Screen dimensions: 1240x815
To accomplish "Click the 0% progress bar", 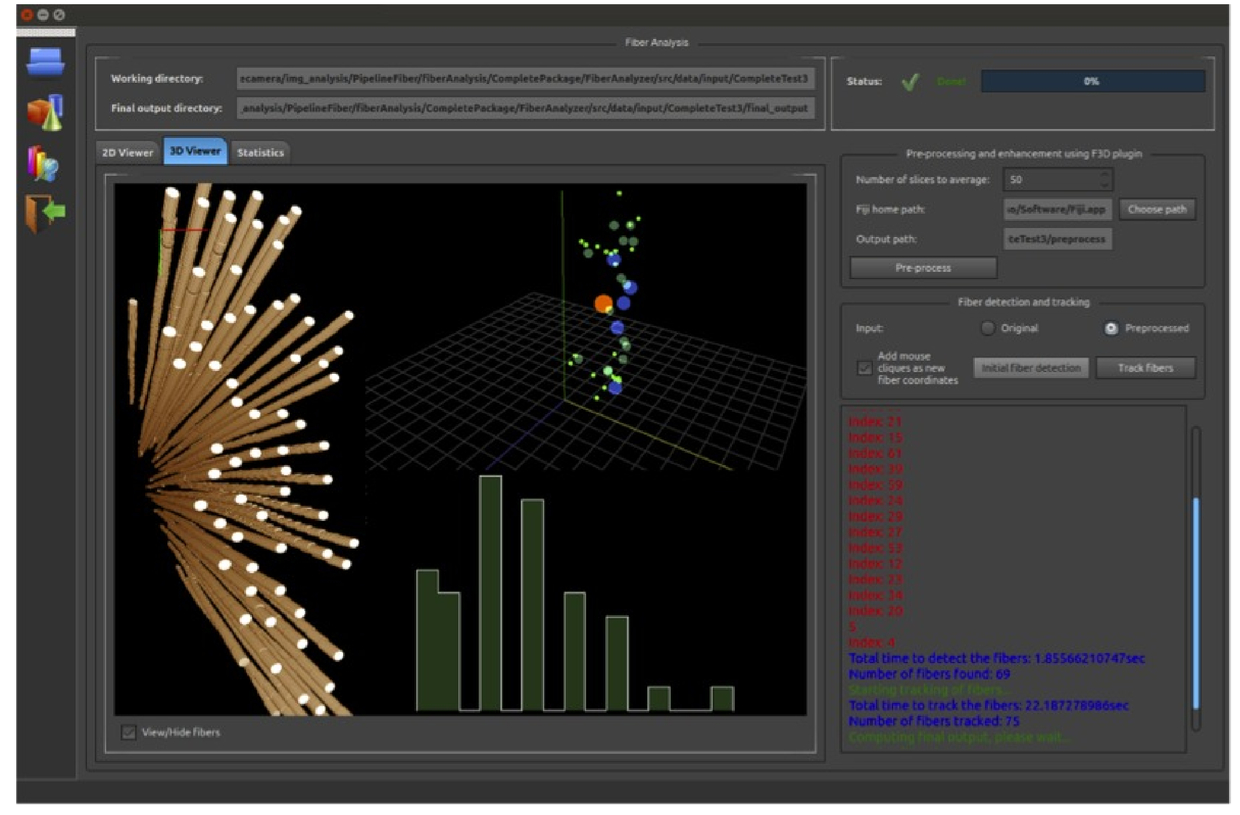I will pos(1092,82).
